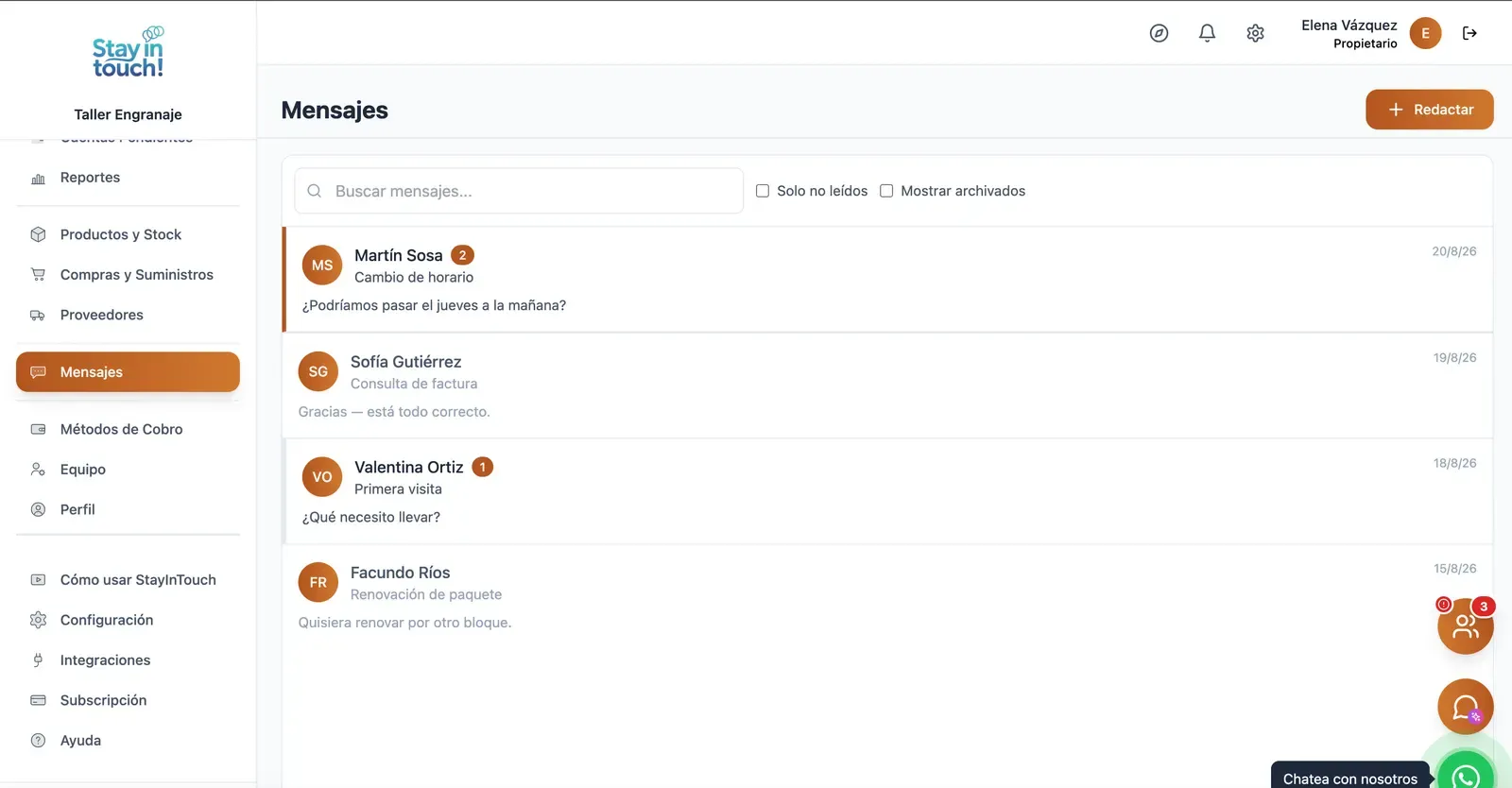This screenshot has height=788, width=1512.
Task: Click the Taller Engranaje workspace name
Action: (x=128, y=114)
